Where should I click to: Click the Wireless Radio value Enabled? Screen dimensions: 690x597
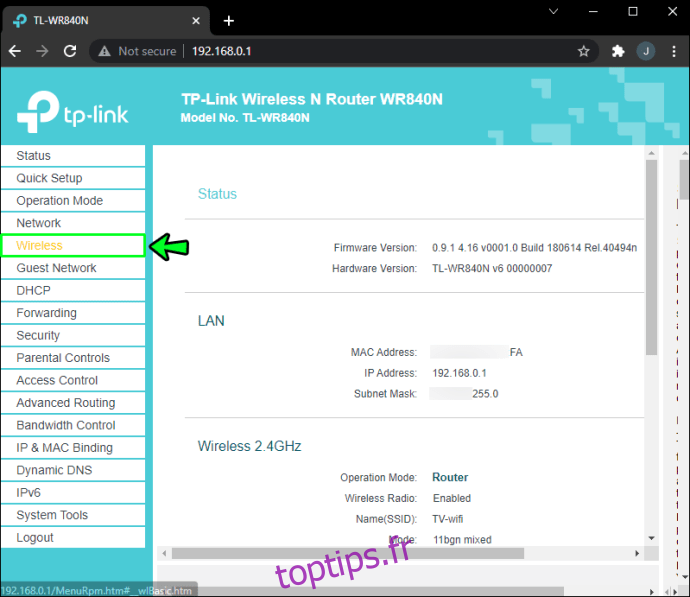pyautogui.click(x=451, y=498)
